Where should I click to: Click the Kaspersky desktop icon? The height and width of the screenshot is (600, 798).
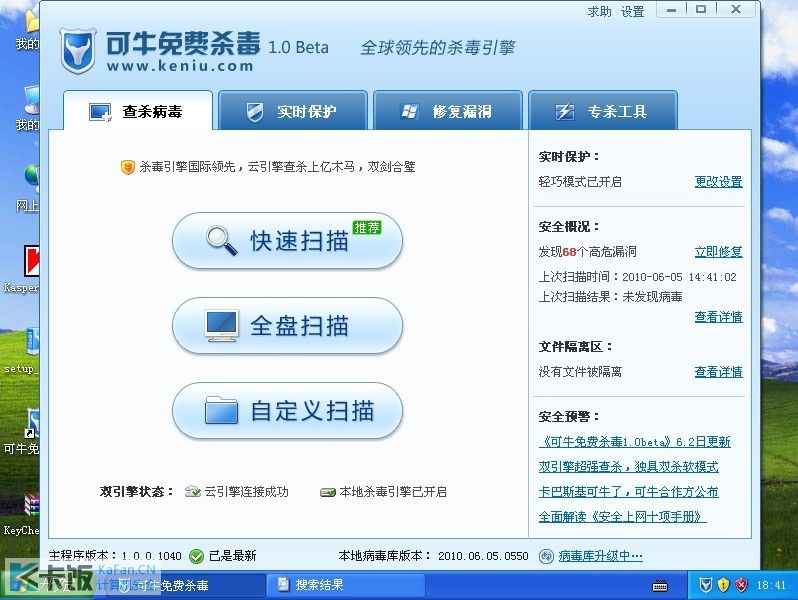pyautogui.click(x=31, y=263)
